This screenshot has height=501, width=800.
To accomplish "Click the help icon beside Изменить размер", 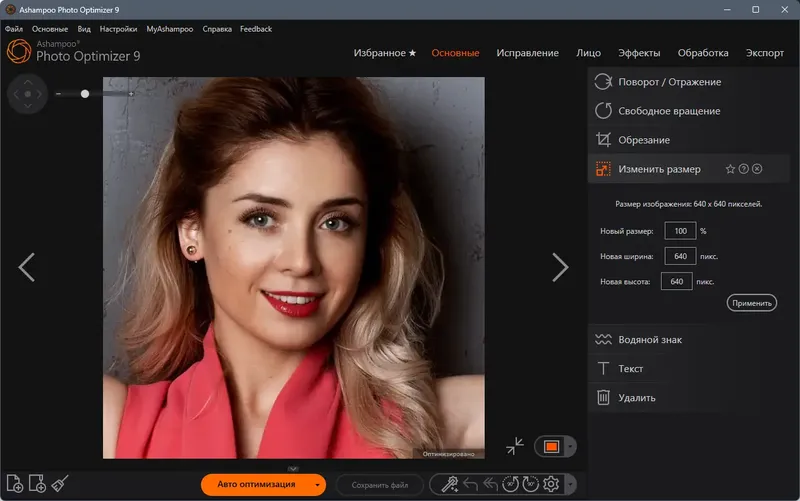I will 744,169.
